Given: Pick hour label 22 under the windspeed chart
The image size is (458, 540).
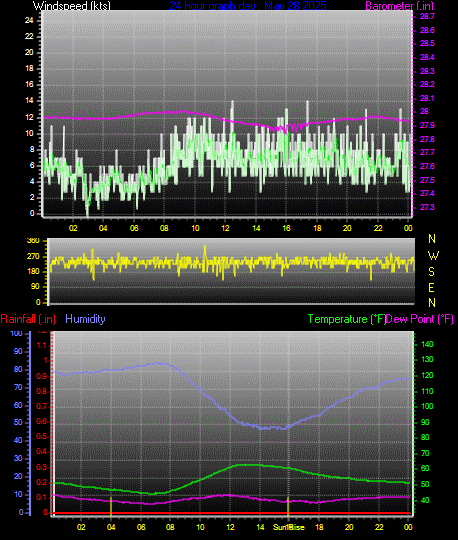Looking at the screenshot, I should tap(378, 228).
